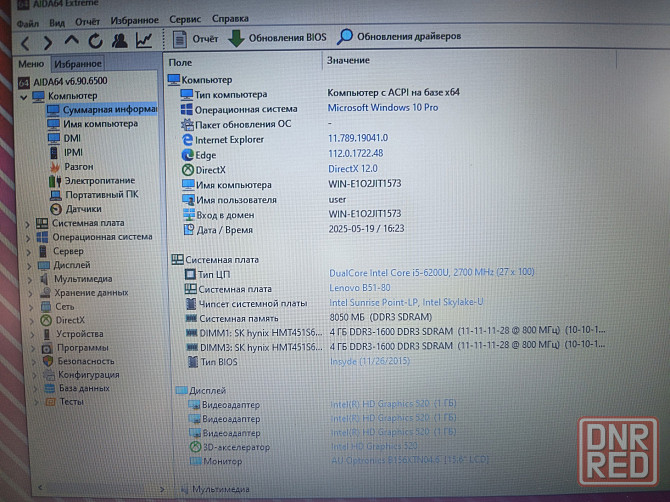Switch to the Избранное tab in sidebar
This screenshot has width=670, height=502.
click(78, 64)
